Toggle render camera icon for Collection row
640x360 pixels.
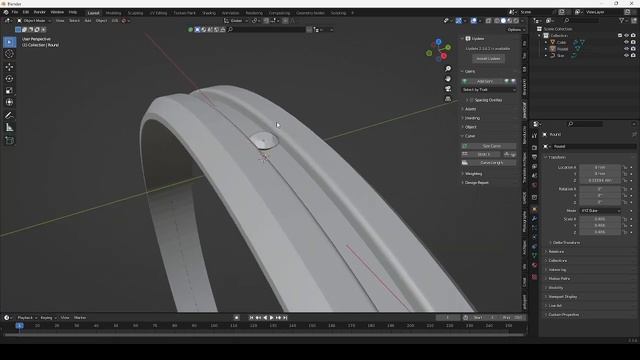pyautogui.click(x=633, y=36)
